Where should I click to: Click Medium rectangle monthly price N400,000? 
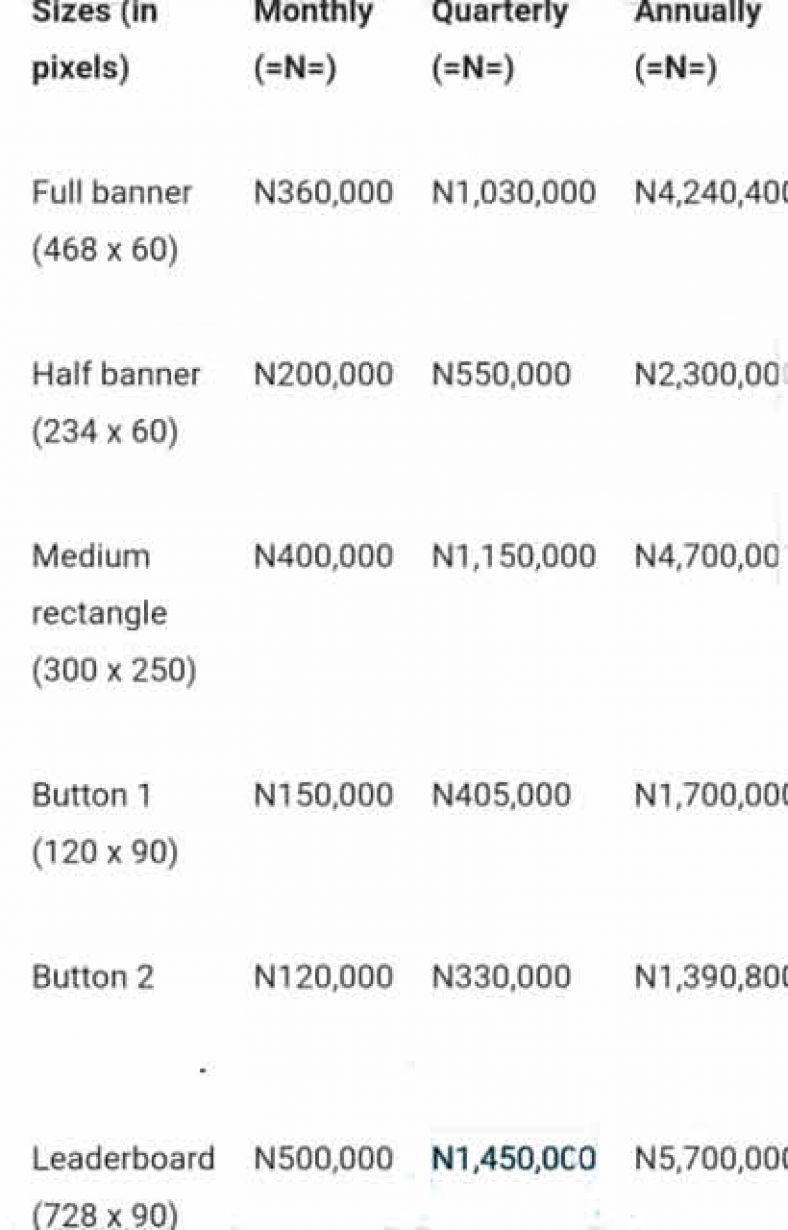[x=323, y=556]
